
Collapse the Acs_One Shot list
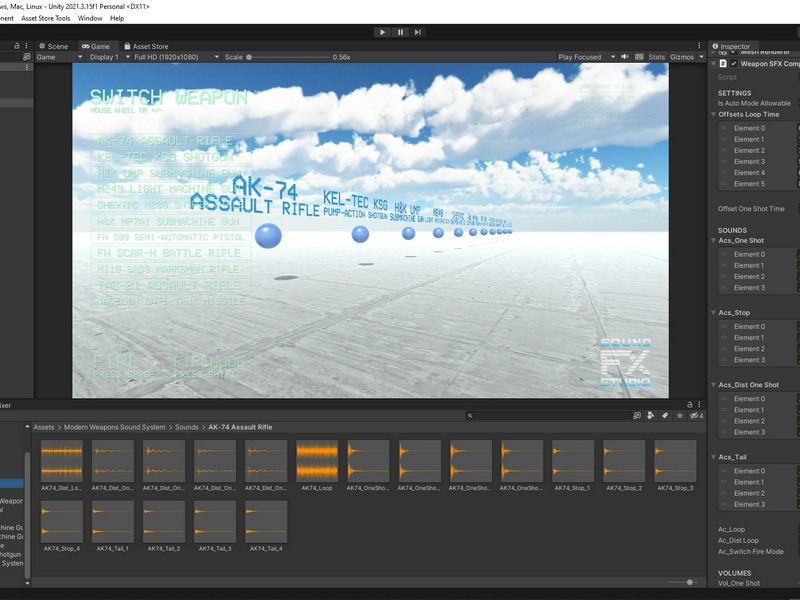714,240
